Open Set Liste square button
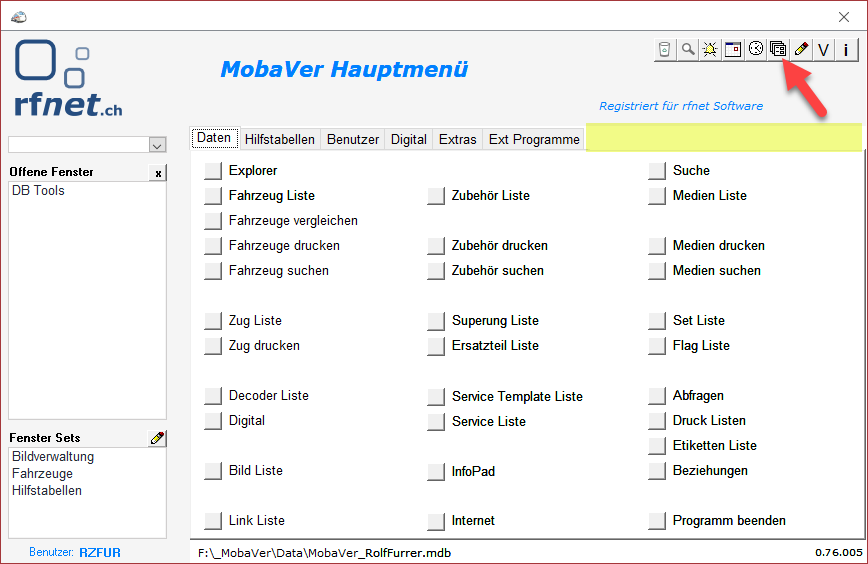The height and width of the screenshot is (564, 868). coord(657,321)
